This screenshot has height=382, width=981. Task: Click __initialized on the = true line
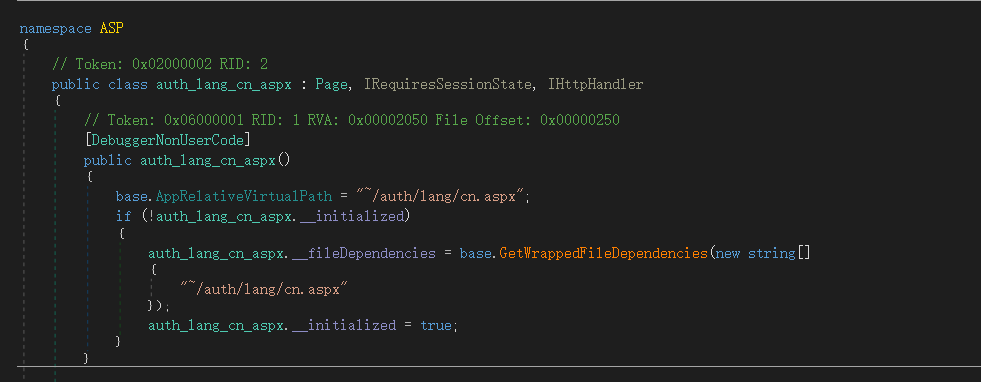[x=343, y=326]
